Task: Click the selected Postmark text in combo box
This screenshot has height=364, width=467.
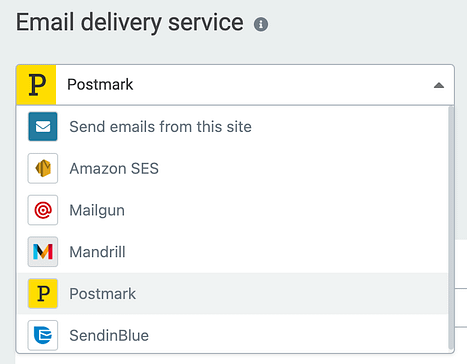Action: (x=100, y=84)
